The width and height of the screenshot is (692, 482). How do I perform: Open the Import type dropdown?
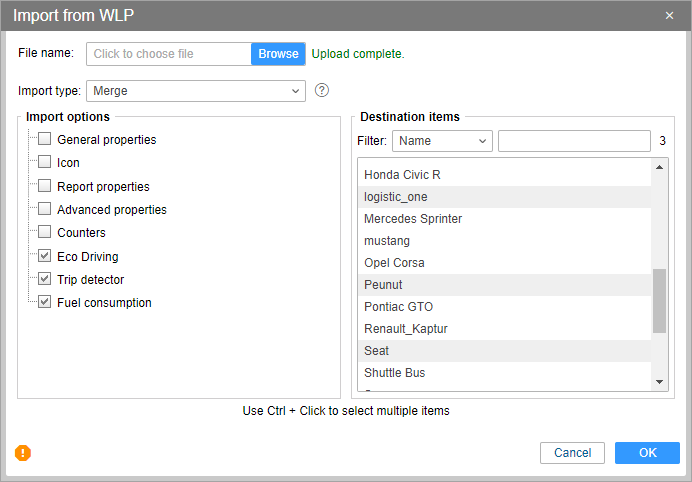pyautogui.click(x=195, y=91)
